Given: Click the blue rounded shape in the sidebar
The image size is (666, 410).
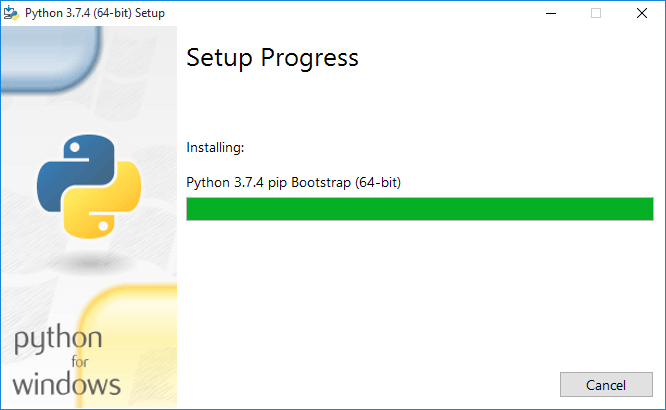Looking at the screenshot, I should (51, 59).
